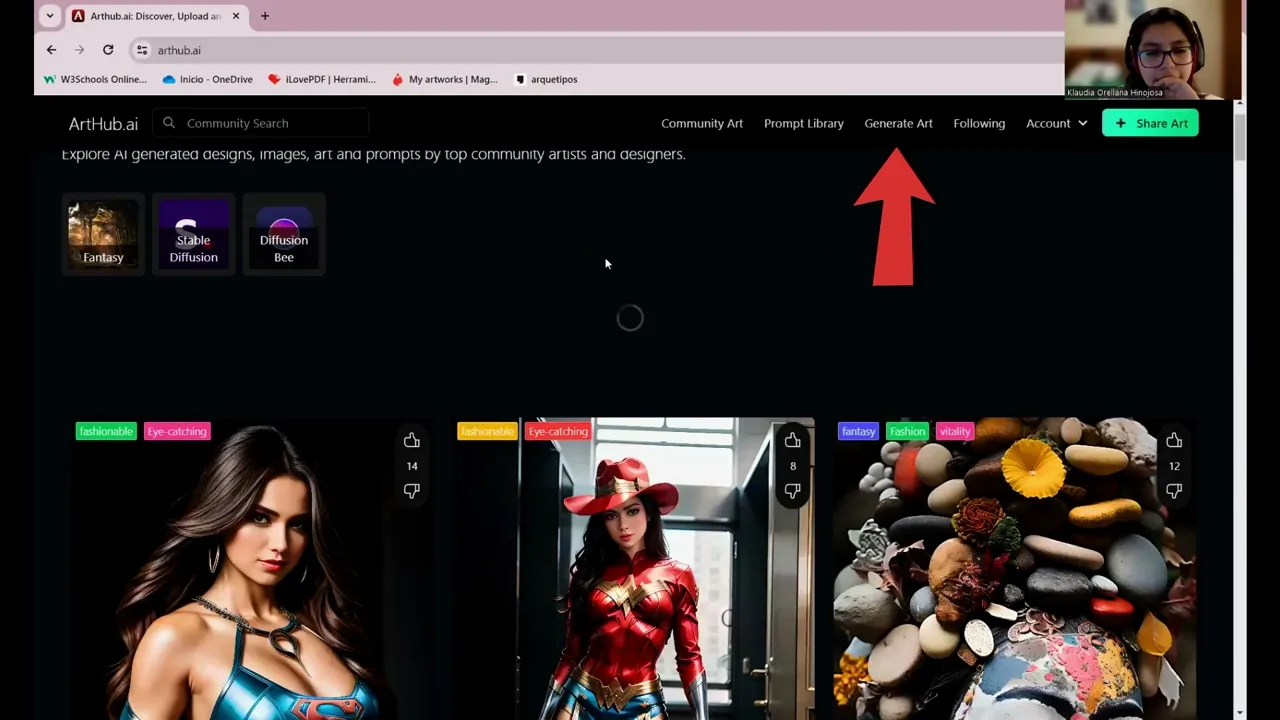The width and height of the screenshot is (1280, 720).
Task: Open W3Schools Online bookmark
Action: tap(95, 79)
